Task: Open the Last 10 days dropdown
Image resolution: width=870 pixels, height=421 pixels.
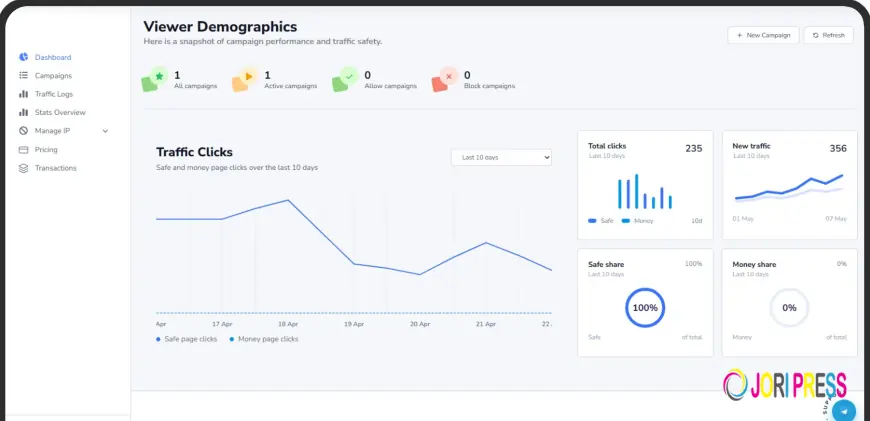Action: click(501, 158)
